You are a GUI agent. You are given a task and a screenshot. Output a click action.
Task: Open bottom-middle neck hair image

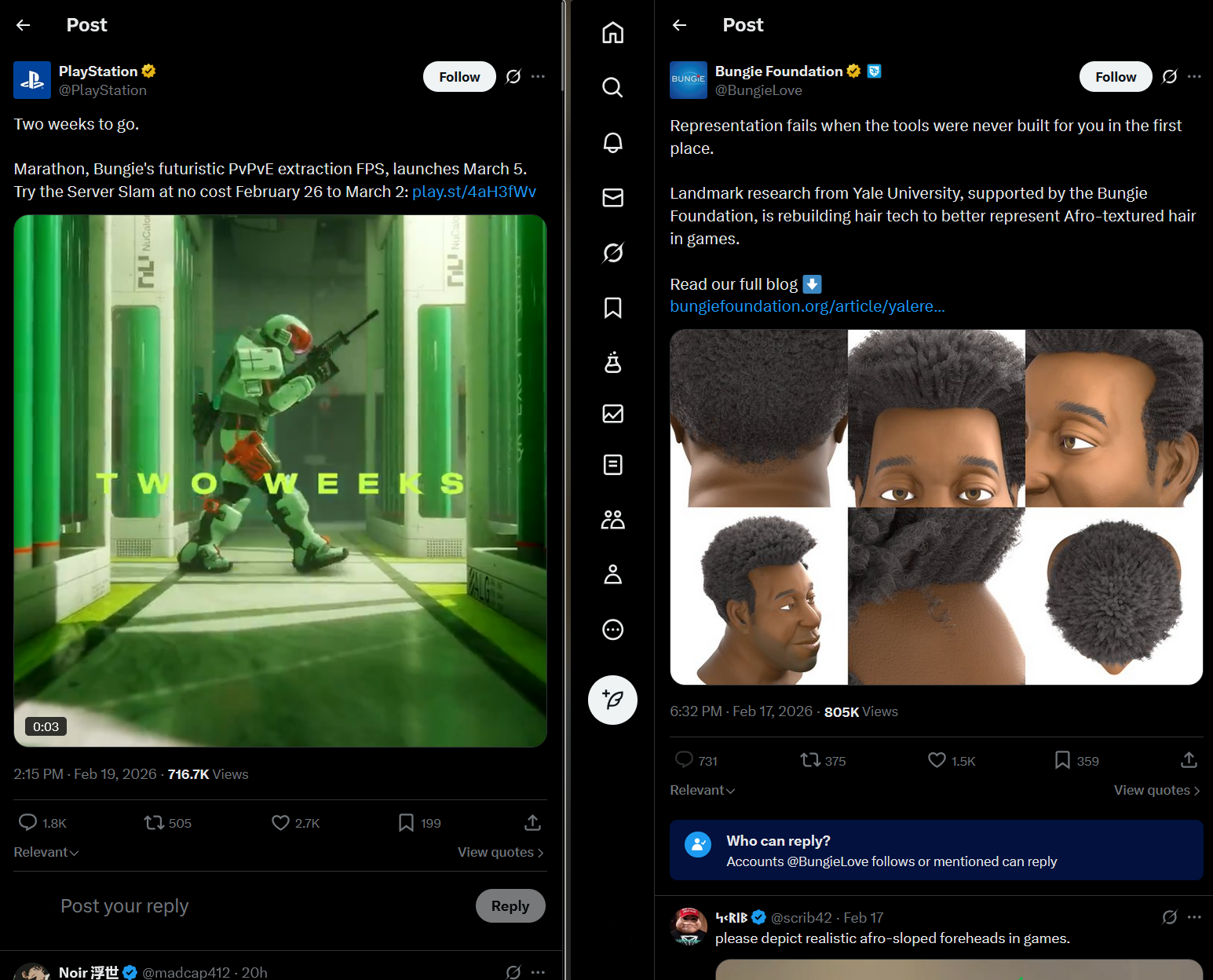tap(937, 596)
